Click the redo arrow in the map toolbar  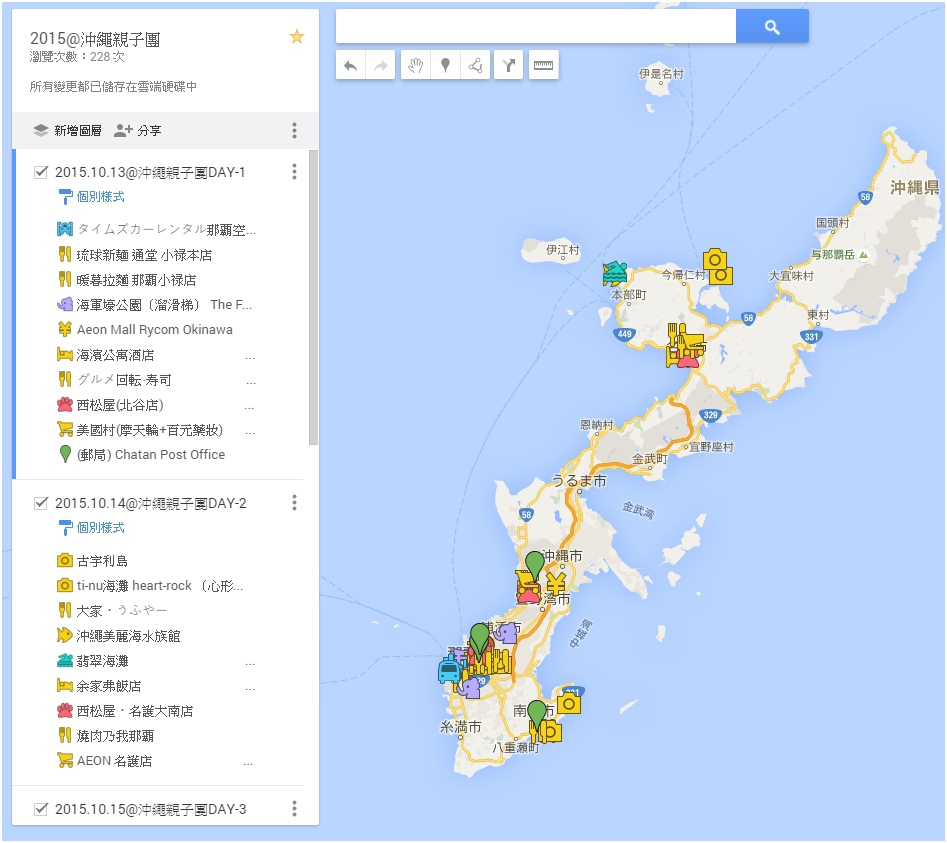tap(380, 65)
